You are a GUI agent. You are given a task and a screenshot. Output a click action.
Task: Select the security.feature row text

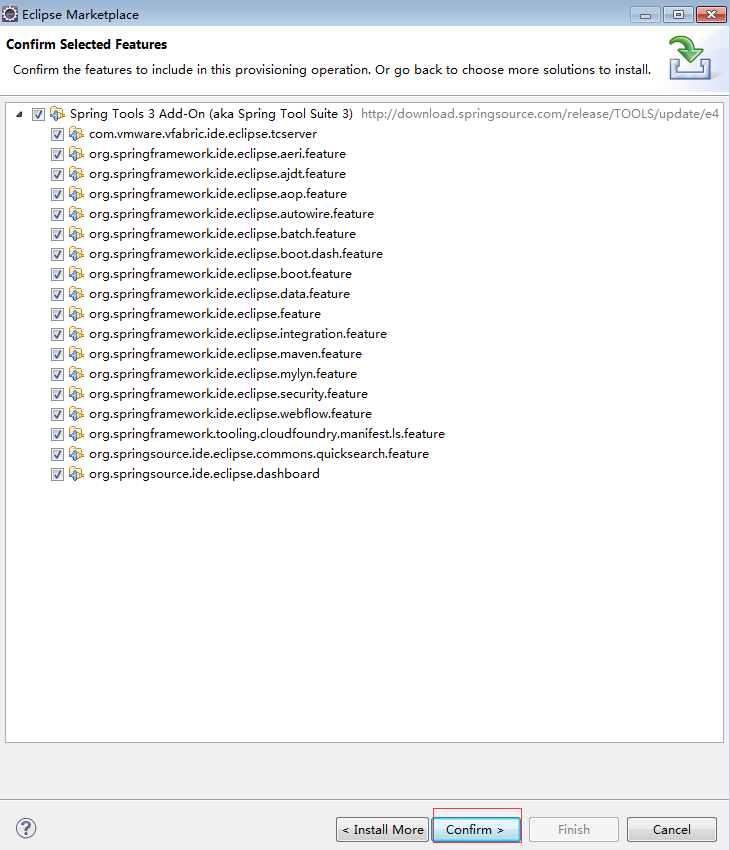click(x=228, y=394)
